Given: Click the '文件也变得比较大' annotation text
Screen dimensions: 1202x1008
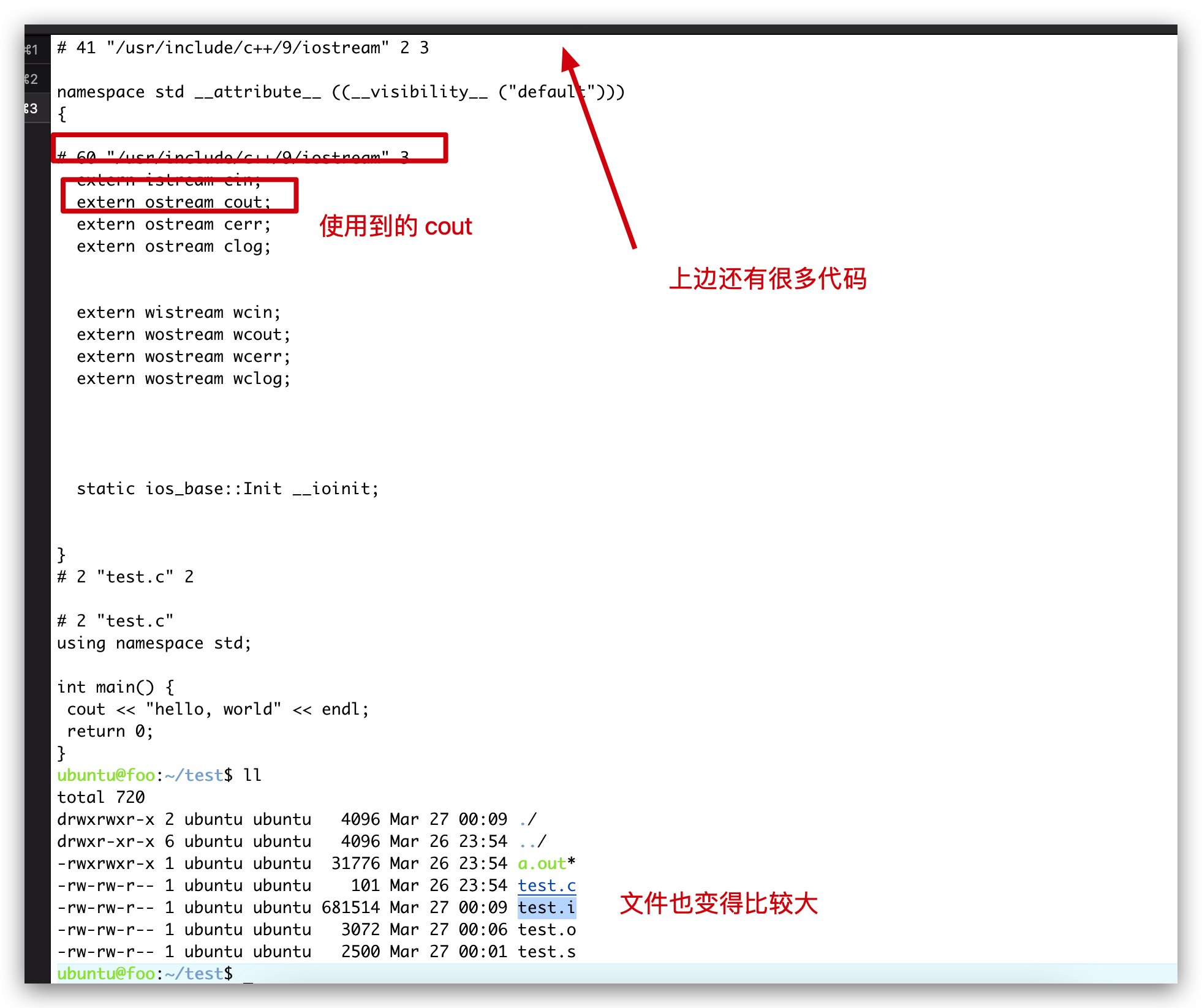Looking at the screenshot, I should point(719,903).
